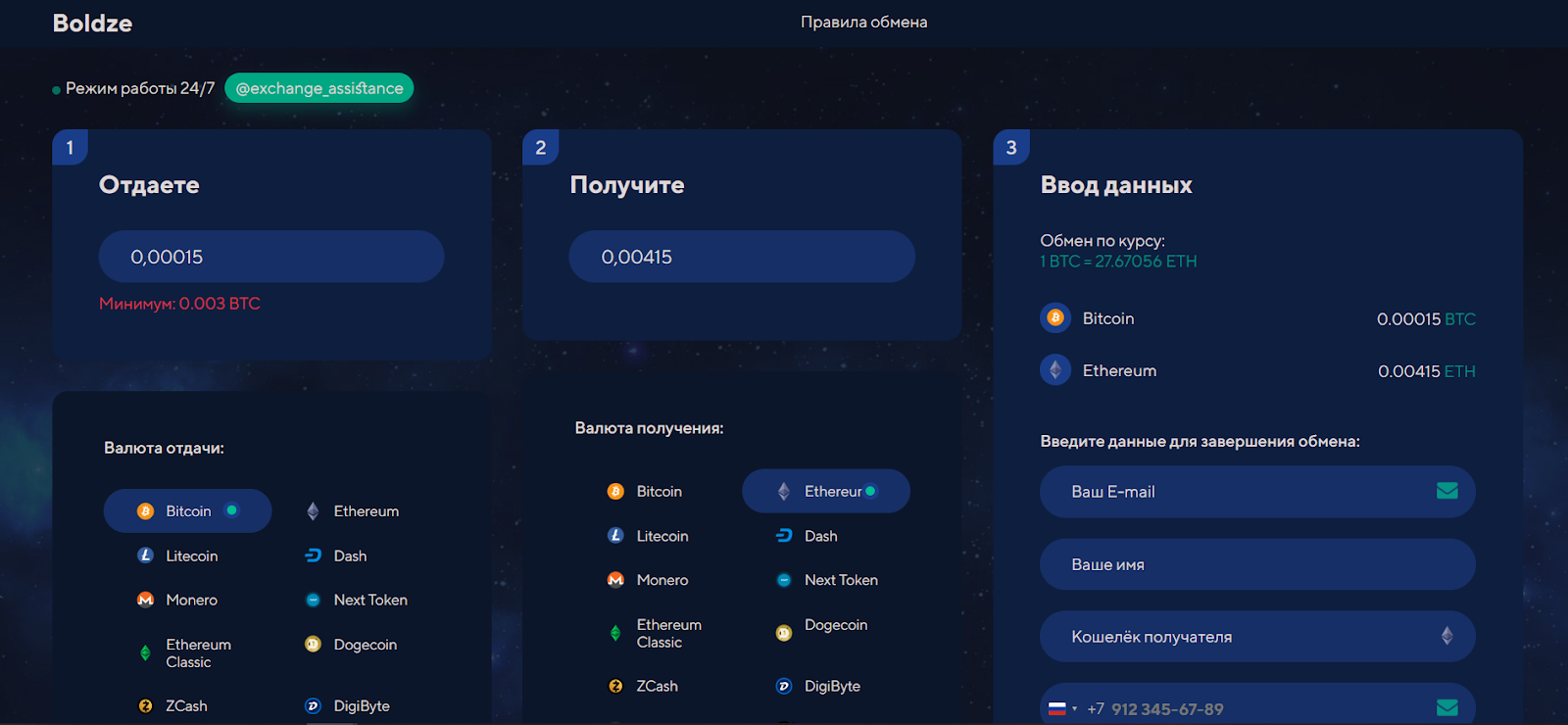
Task: Edit the Отдаете amount field
Action: [x=271, y=257]
